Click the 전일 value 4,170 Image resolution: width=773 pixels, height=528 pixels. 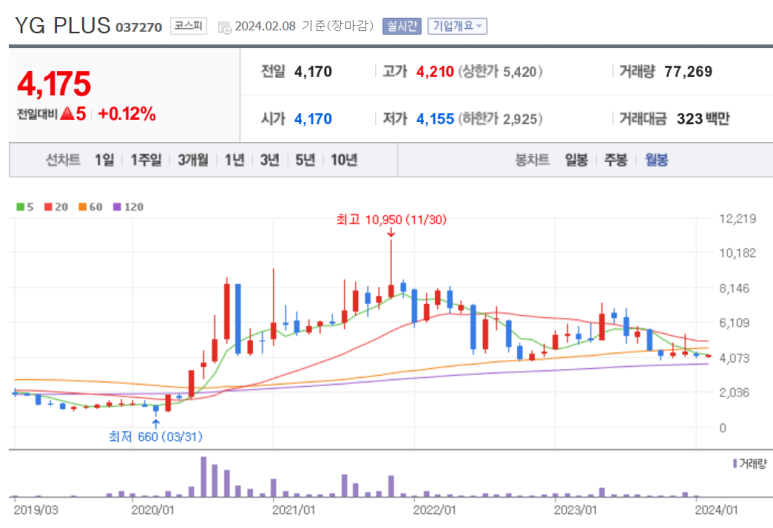coord(313,72)
